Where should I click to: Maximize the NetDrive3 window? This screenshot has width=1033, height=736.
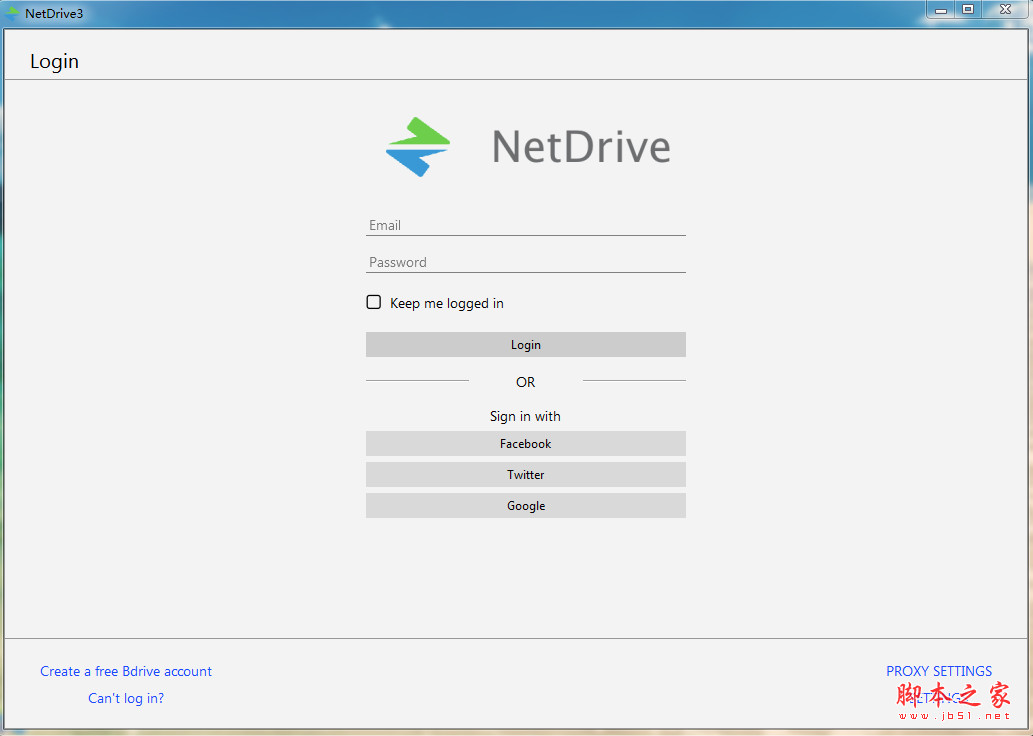(x=968, y=10)
